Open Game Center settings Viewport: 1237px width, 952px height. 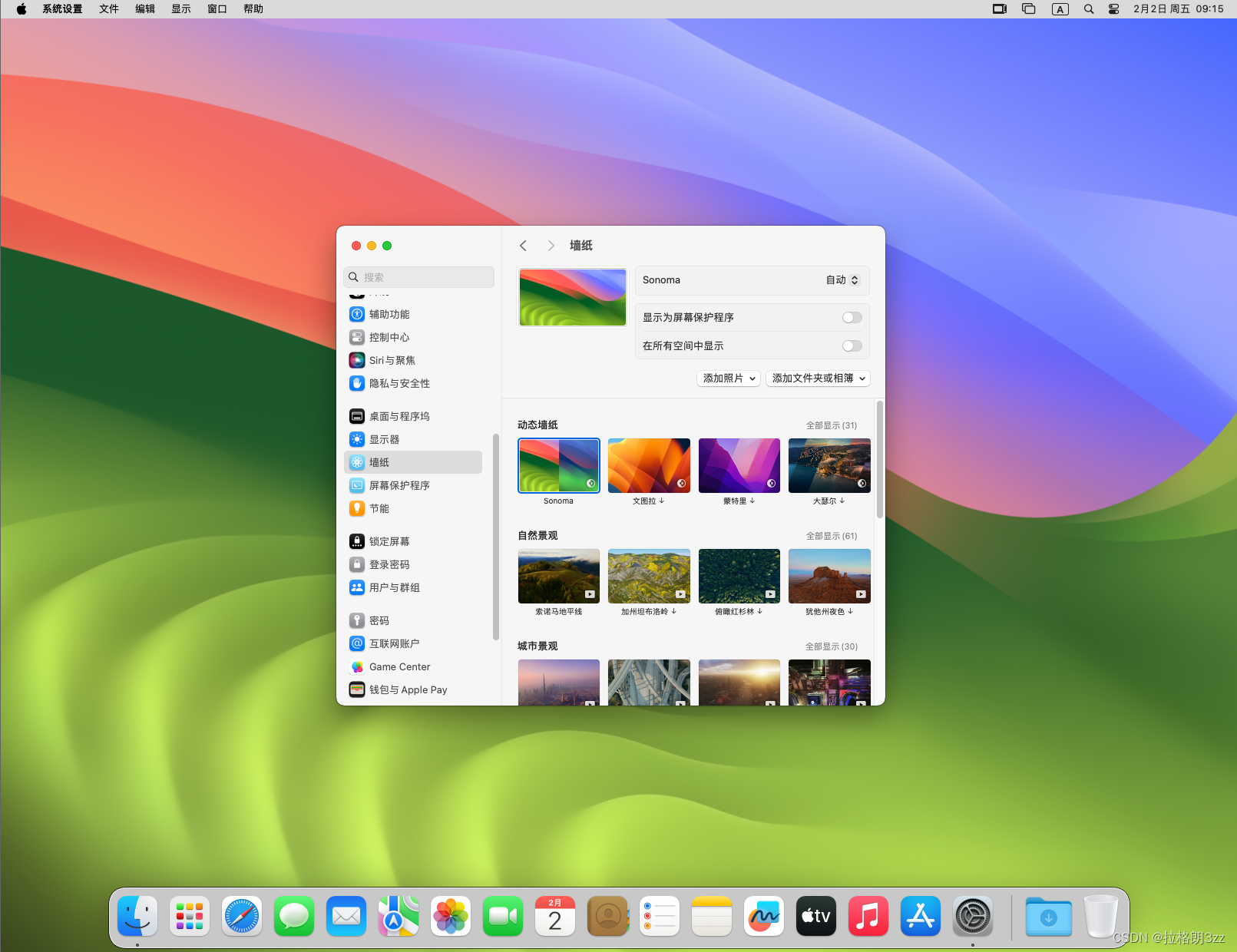(x=413, y=666)
